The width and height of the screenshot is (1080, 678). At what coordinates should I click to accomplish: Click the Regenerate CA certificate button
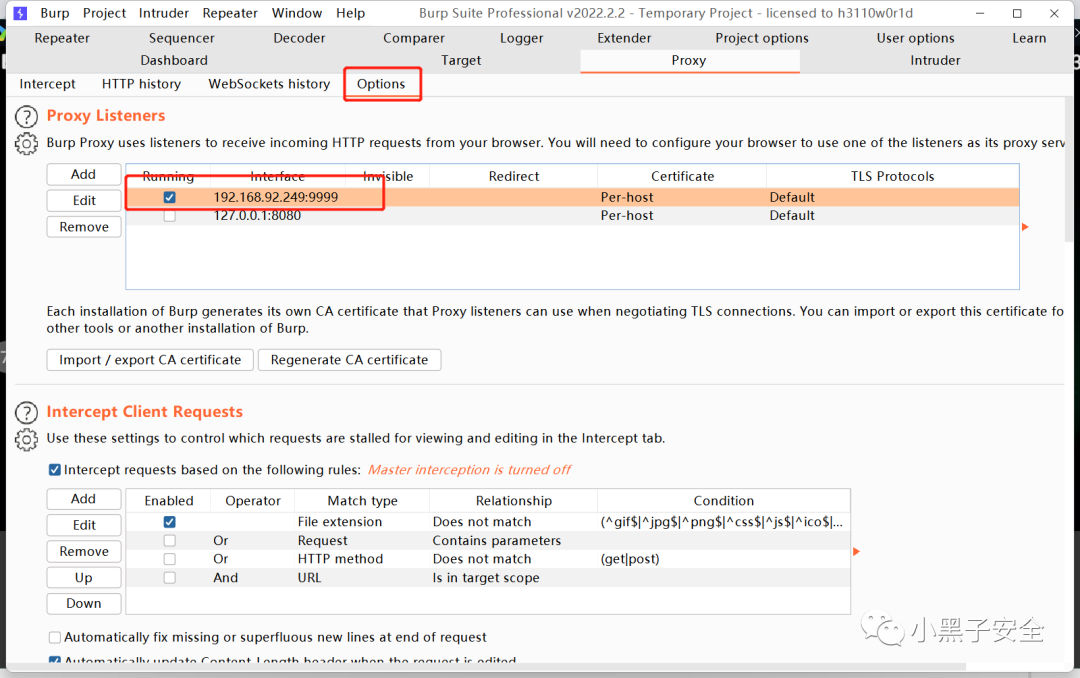click(x=349, y=360)
